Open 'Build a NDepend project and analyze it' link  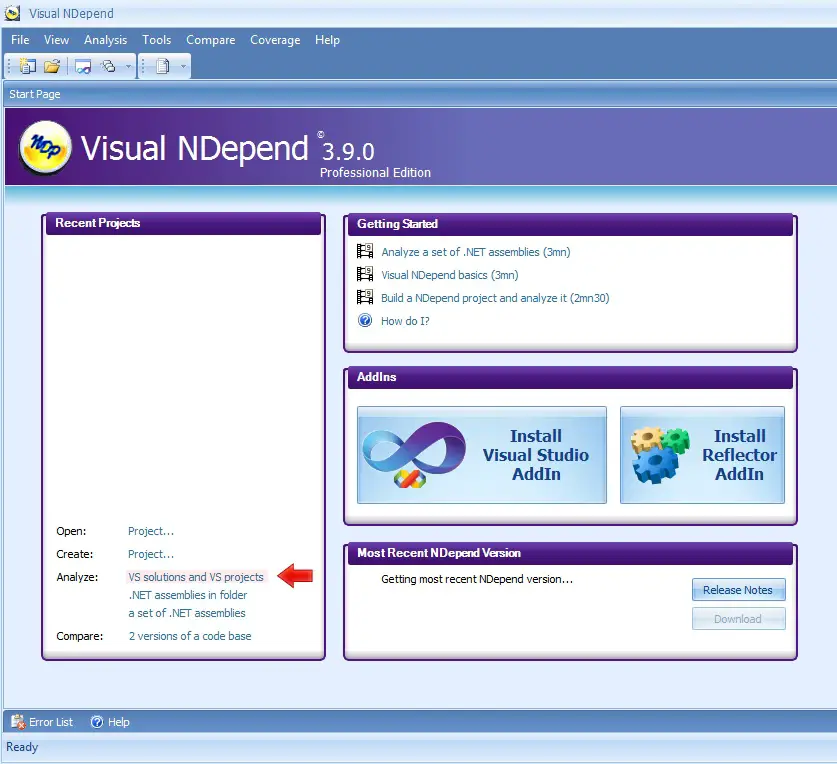[x=495, y=298]
